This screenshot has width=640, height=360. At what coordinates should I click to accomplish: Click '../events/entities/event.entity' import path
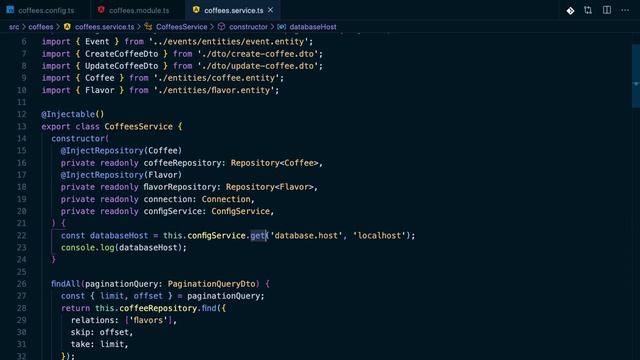click(229, 42)
